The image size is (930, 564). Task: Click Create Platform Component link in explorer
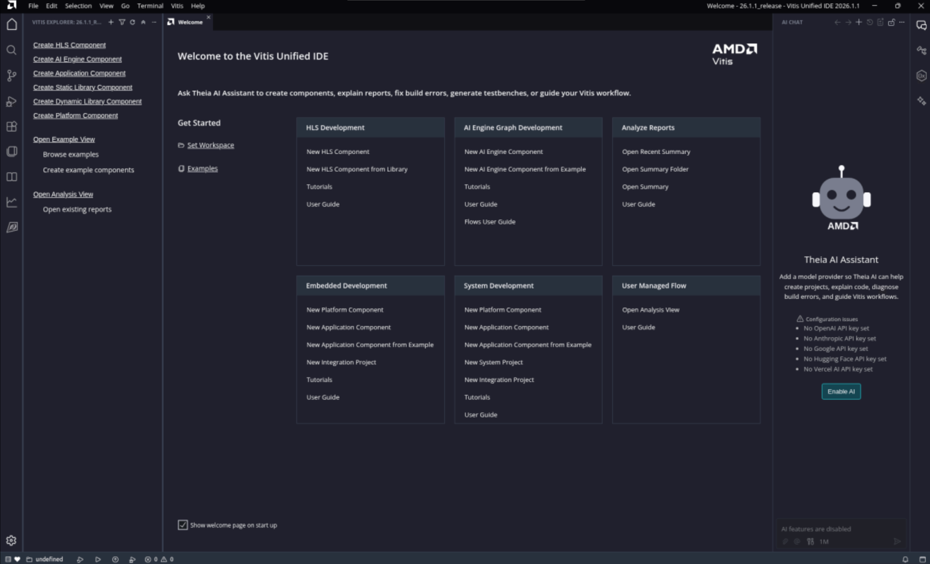pyautogui.click(x=75, y=116)
